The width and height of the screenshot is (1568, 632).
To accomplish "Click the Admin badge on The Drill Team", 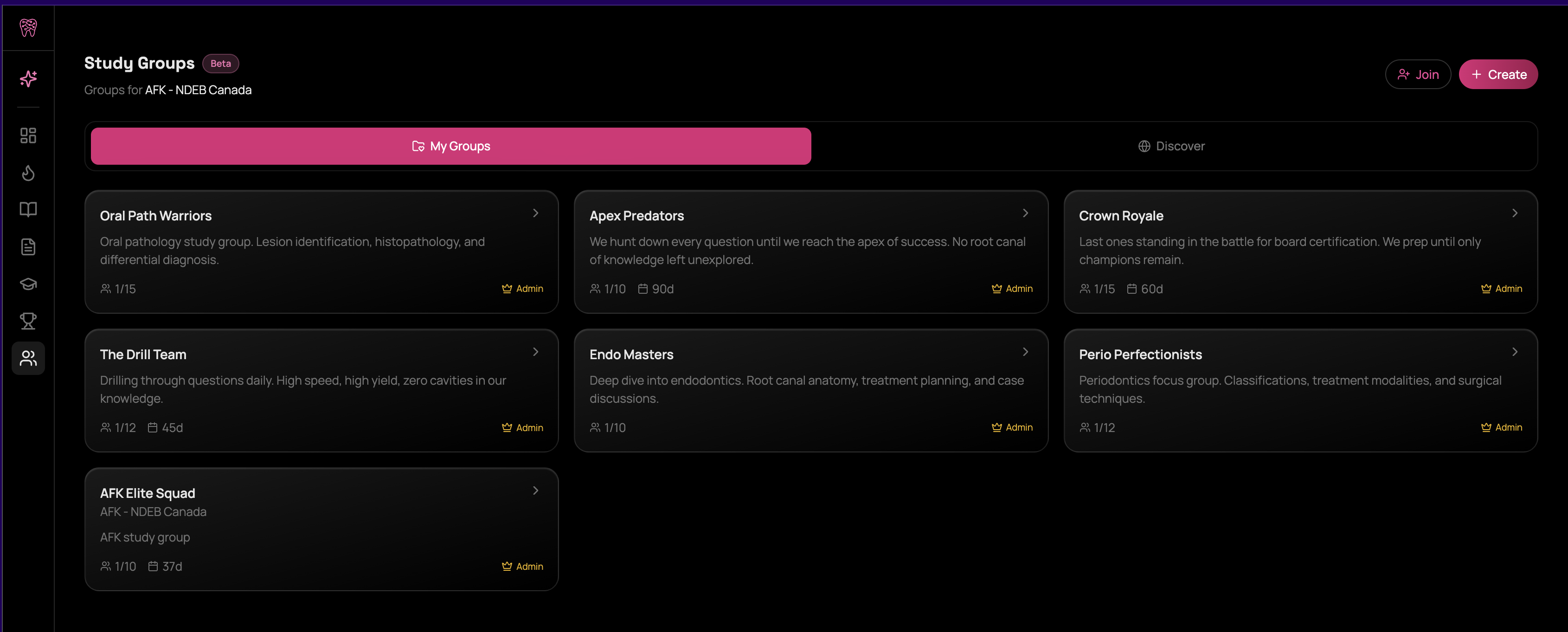I will coord(521,427).
